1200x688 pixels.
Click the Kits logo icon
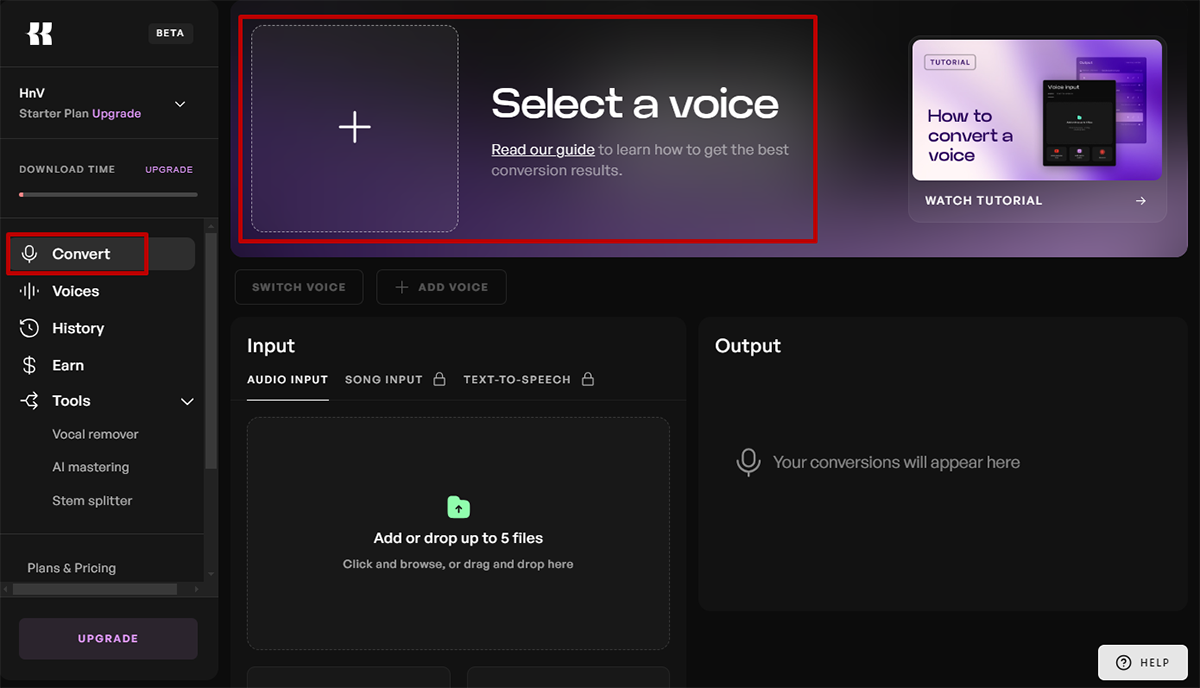(40, 33)
